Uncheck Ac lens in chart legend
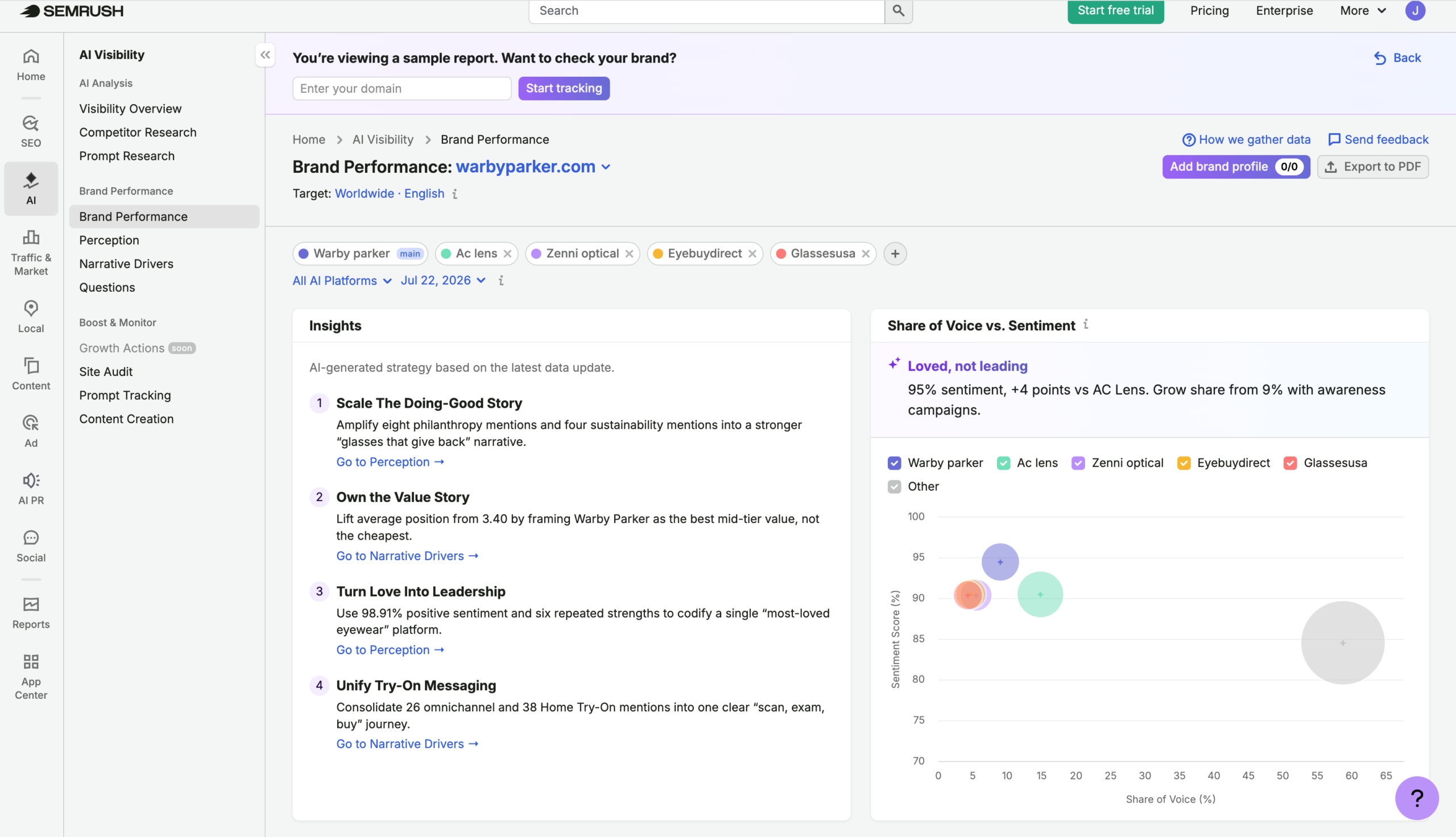1456x837 pixels. coord(1004,463)
